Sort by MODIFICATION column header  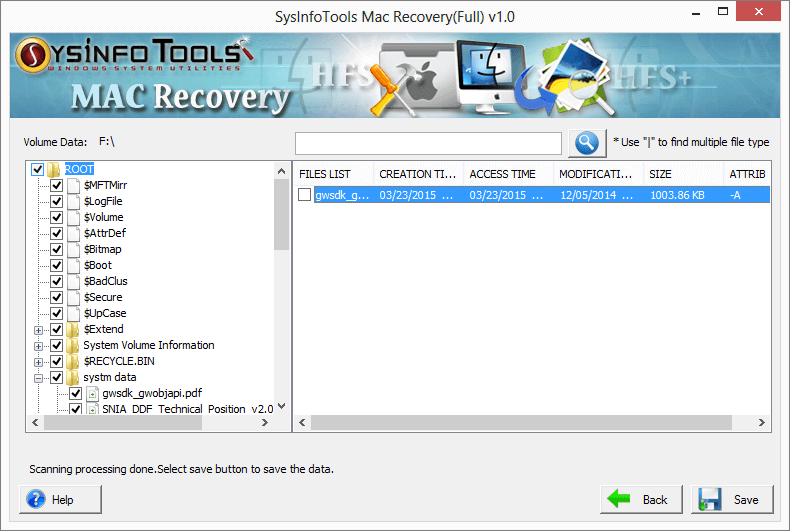599,174
